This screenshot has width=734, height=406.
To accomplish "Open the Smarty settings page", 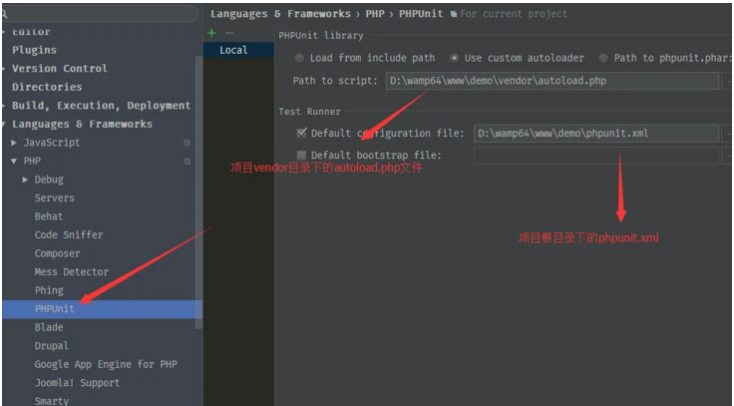I will [51, 401].
